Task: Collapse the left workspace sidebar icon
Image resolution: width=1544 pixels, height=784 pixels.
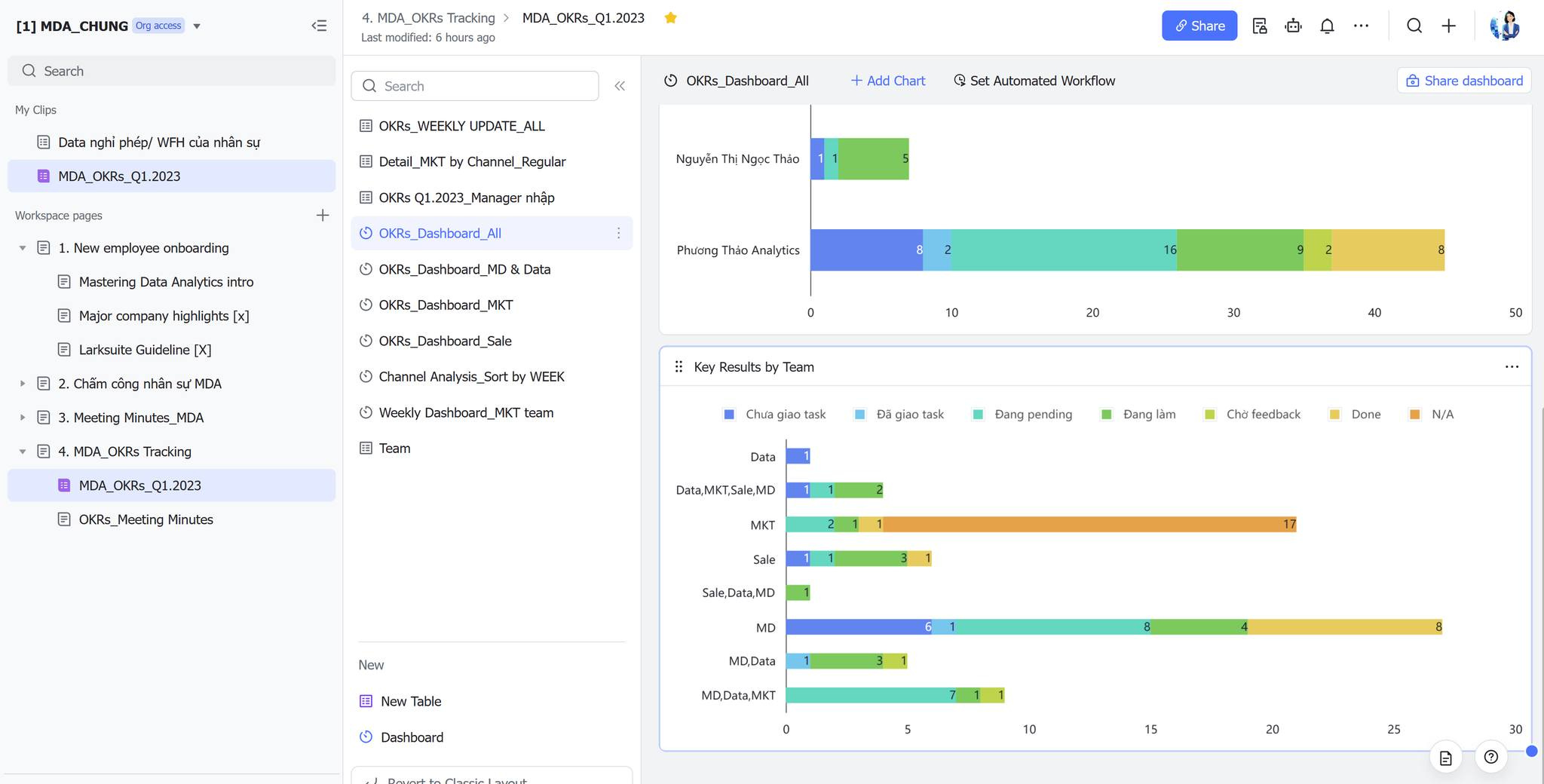Action: click(319, 26)
